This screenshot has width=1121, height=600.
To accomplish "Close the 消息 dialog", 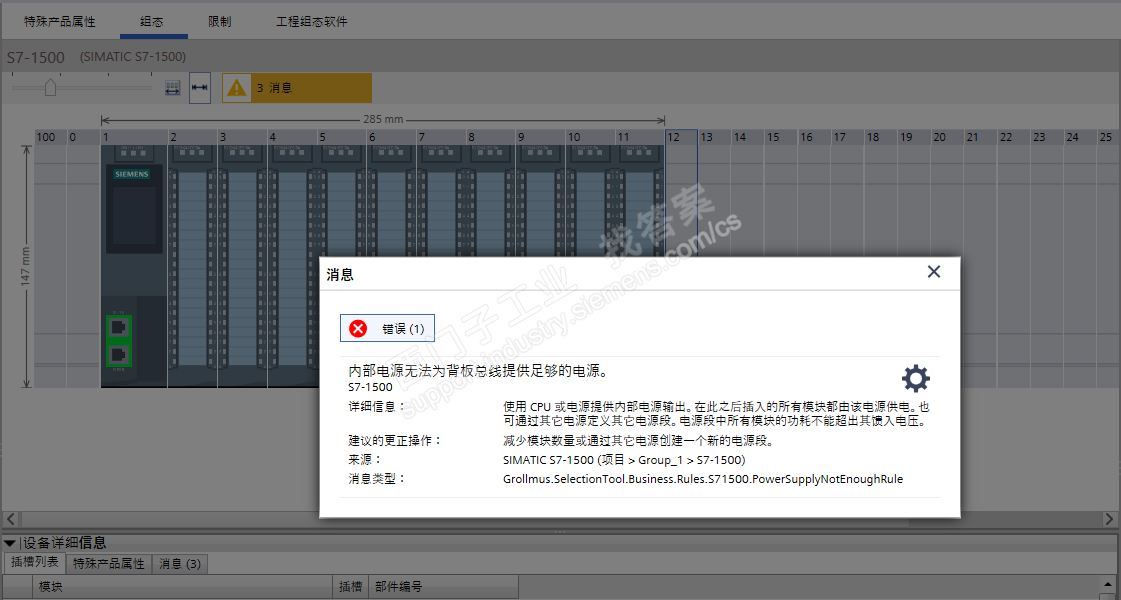I will 934,272.
